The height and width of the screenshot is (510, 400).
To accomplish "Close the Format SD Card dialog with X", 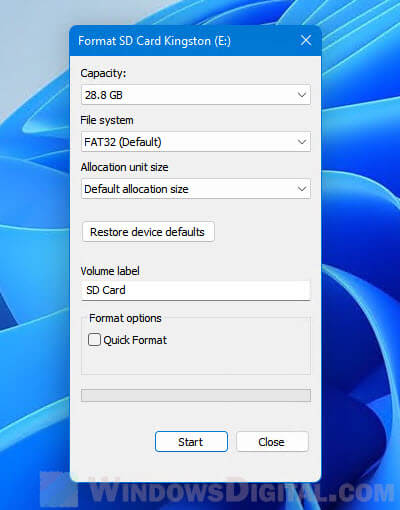I will [306, 41].
